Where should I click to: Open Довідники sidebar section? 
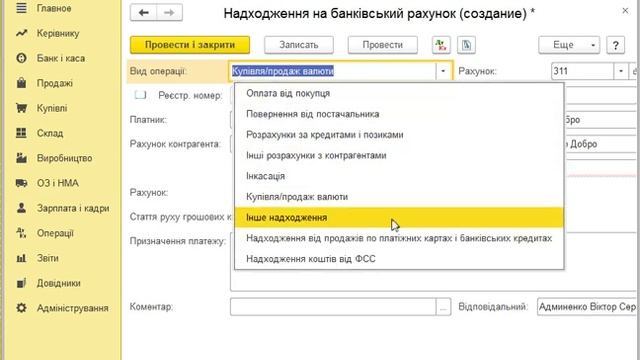pyautogui.click(x=58, y=283)
